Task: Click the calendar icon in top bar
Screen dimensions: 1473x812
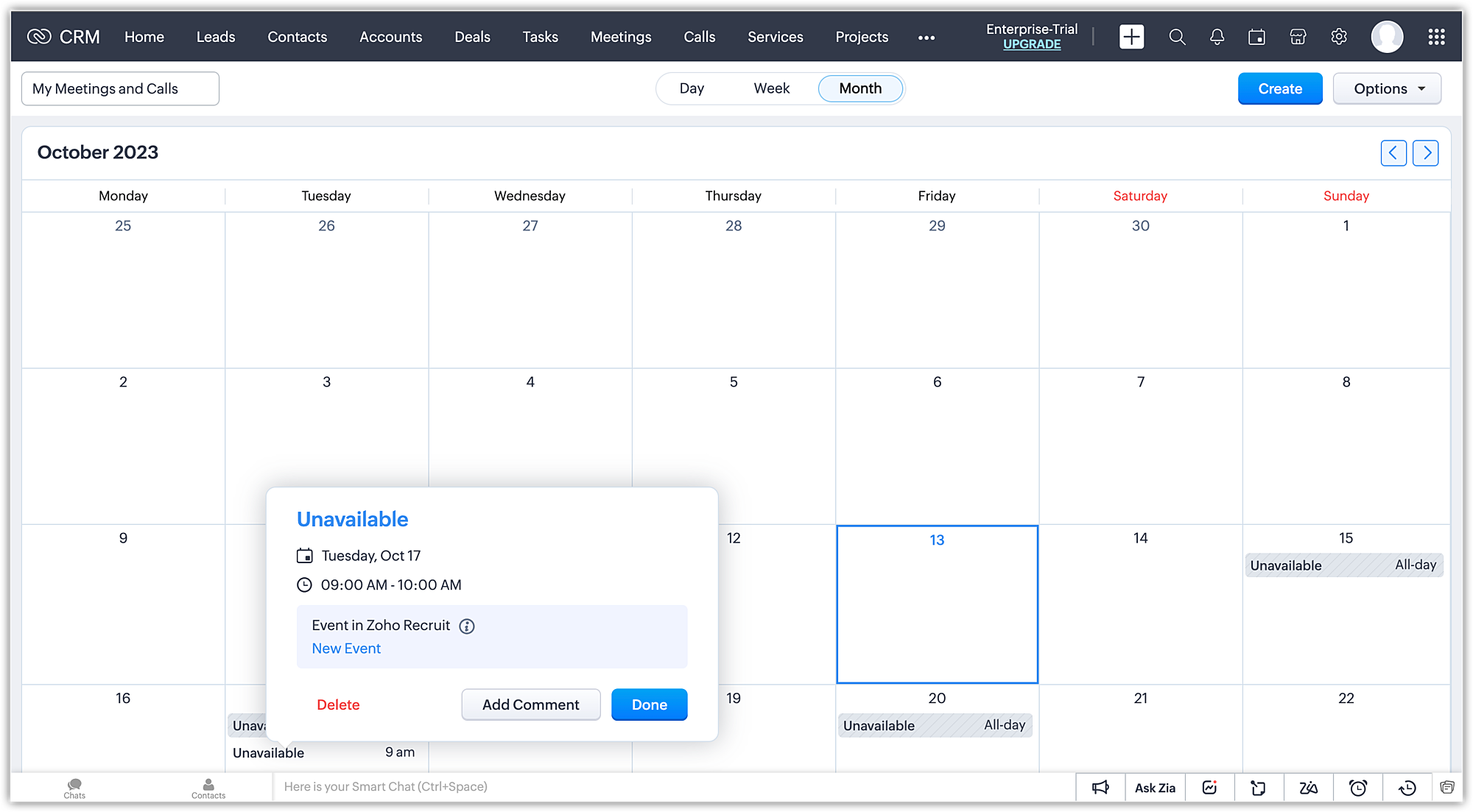Action: coord(1257,37)
